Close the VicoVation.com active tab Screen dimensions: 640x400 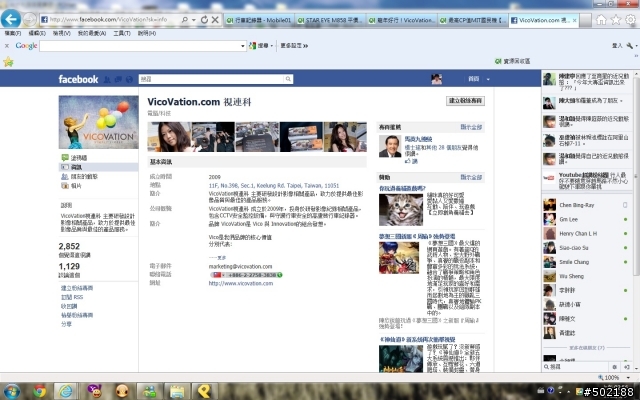click(x=574, y=20)
